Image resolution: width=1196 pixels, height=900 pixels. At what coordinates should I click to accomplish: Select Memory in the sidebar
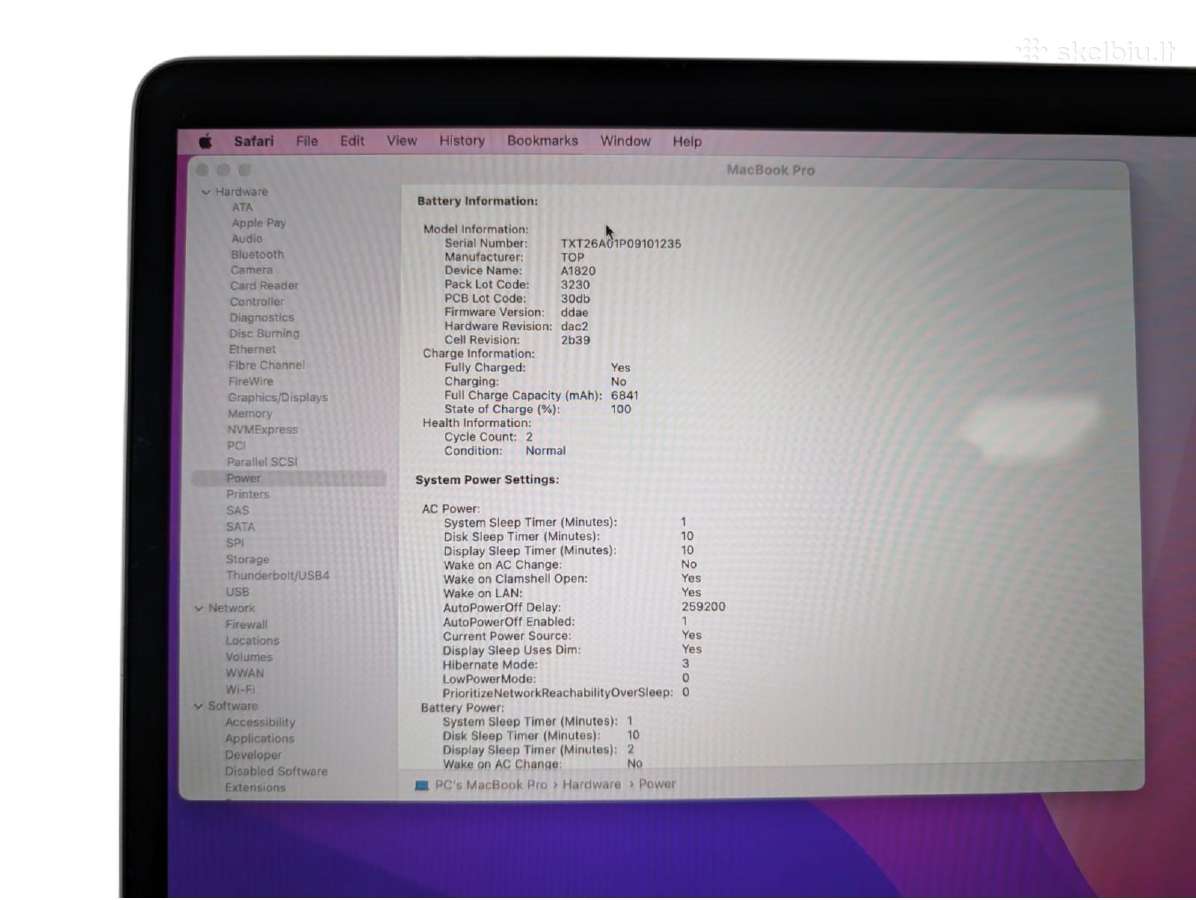pyautogui.click(x=249, y=413)
